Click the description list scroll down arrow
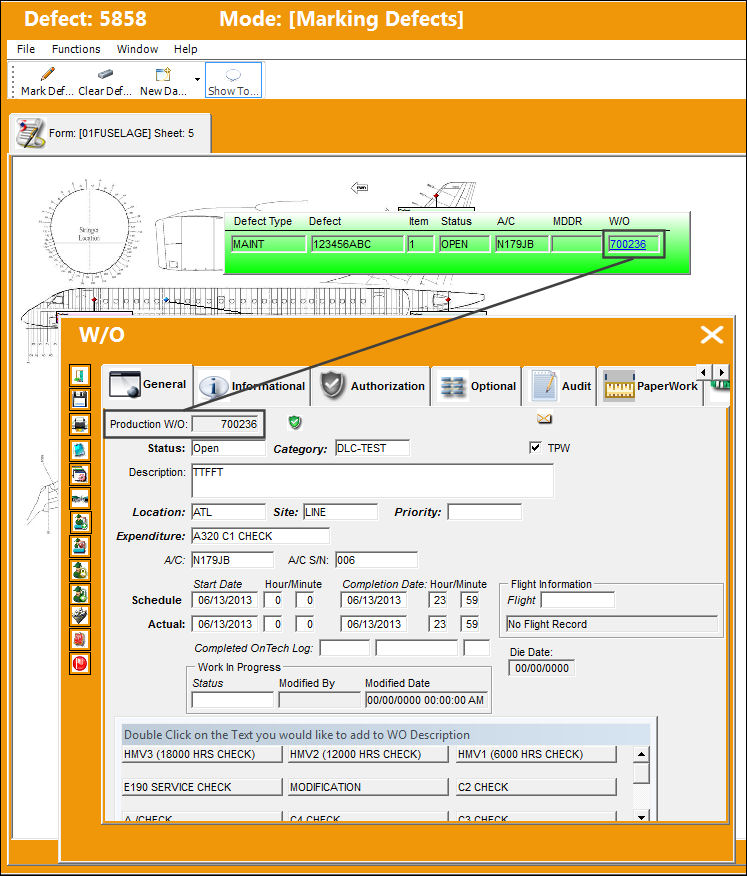Image resolution: width=747 pixels, height=876 pixels. tap(641, 816)
